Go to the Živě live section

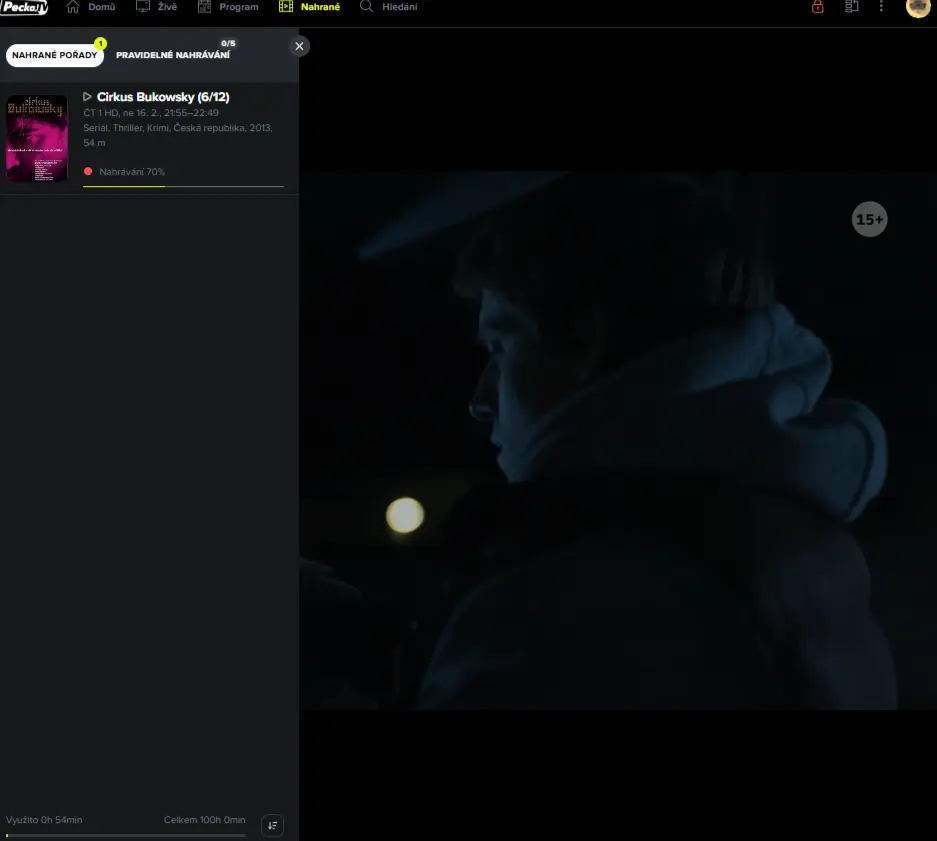[157, 7]
